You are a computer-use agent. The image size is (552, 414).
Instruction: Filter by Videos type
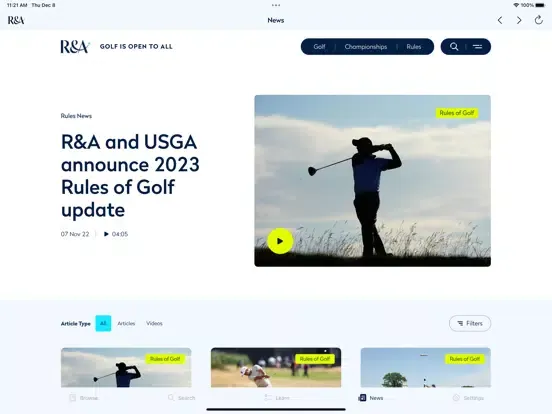tap(154, 323)
